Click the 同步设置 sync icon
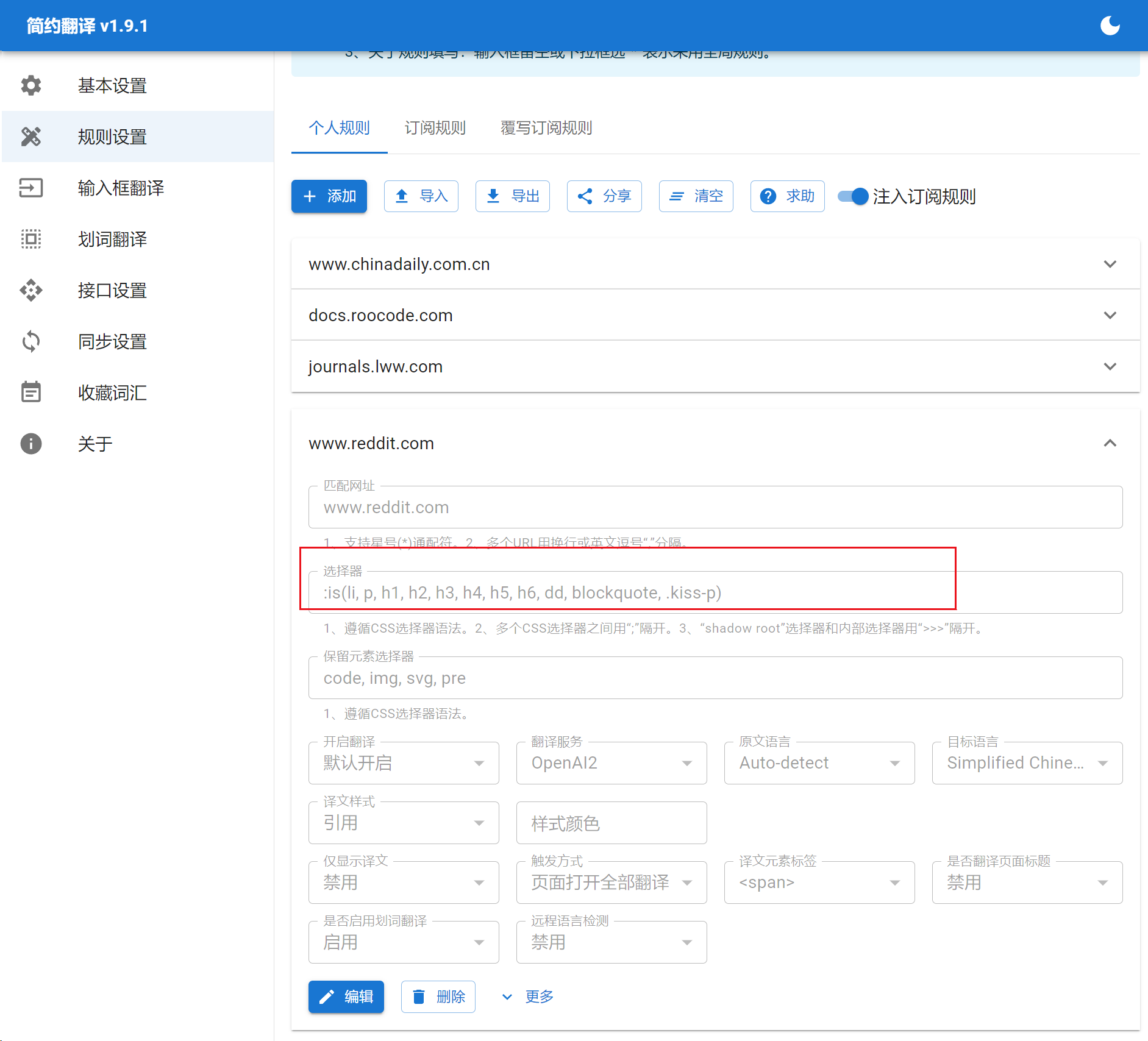1148x1041 pixels. click(x=31, y=341)
